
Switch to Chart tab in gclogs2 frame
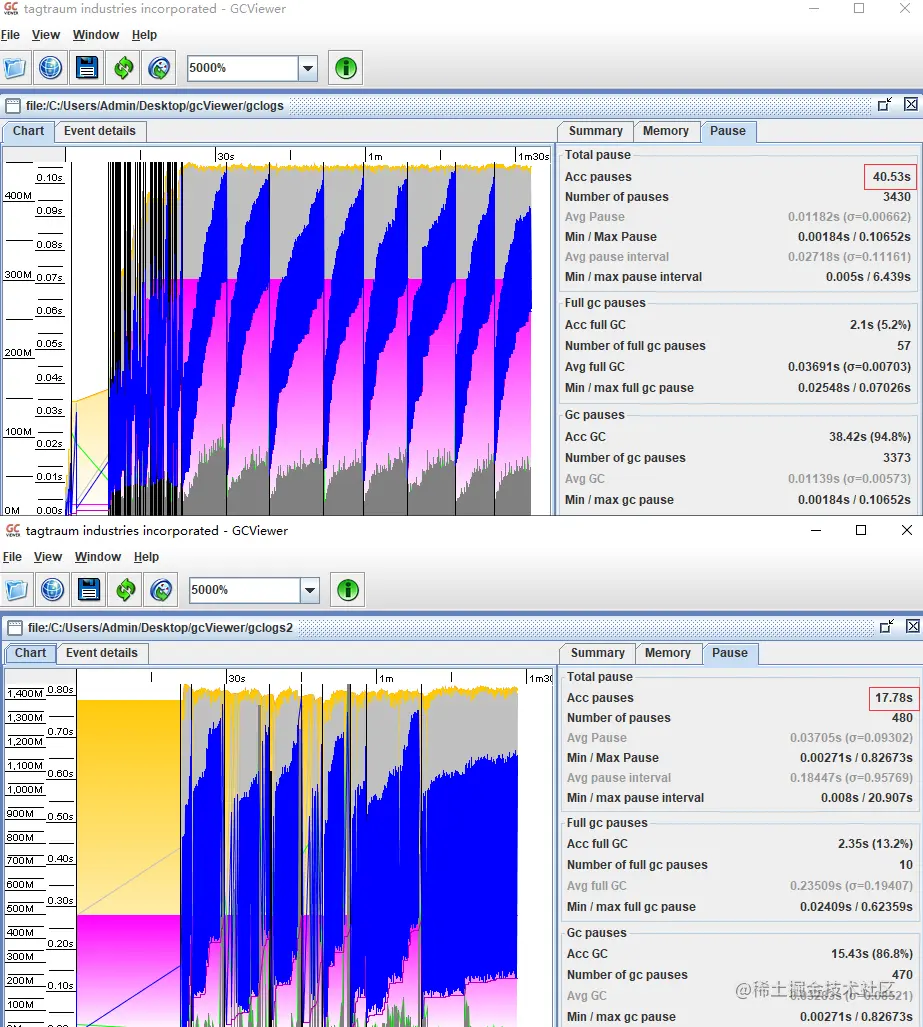[x=30, y=653]
